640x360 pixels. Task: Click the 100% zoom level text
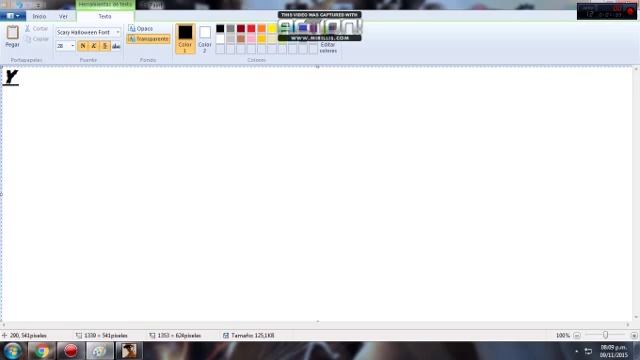[562, 336]
